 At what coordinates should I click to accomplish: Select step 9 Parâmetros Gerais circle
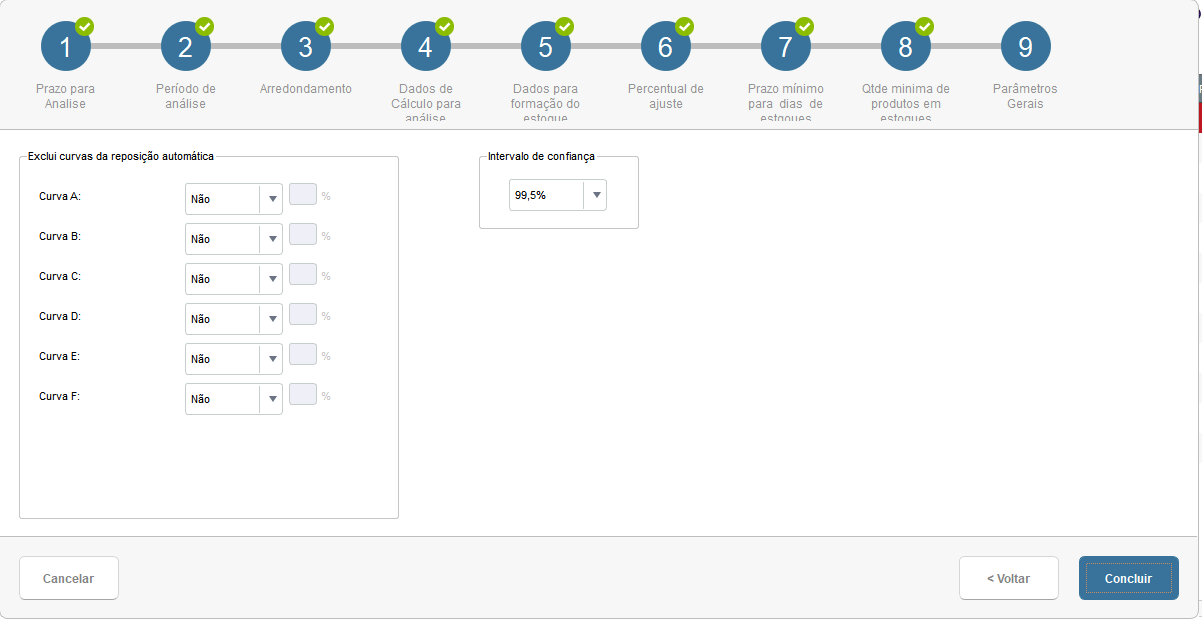(x=1026, y=46)
